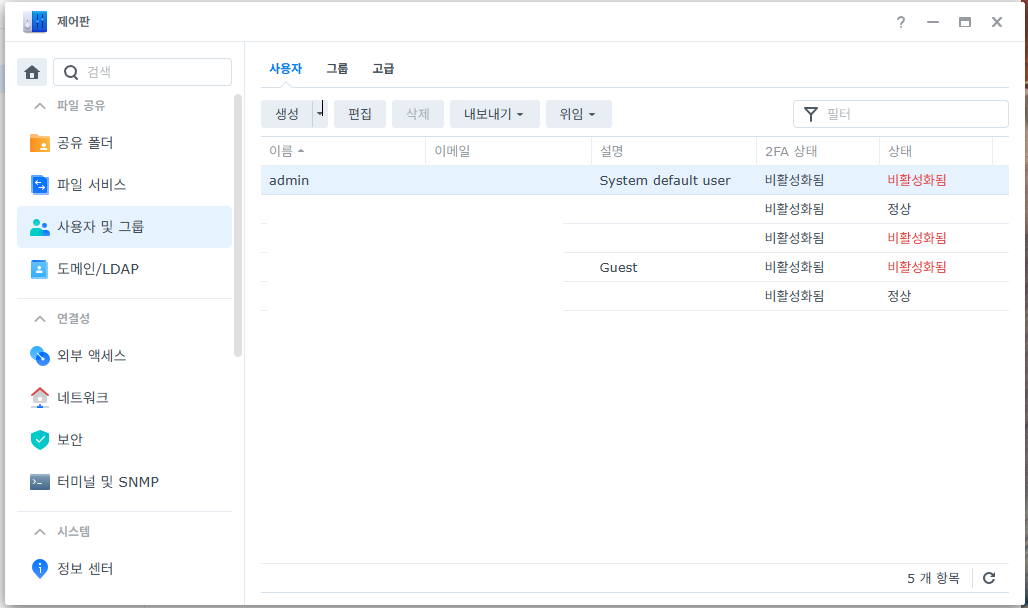Open the Network (네트워크) icon

[x=39, y=397]
